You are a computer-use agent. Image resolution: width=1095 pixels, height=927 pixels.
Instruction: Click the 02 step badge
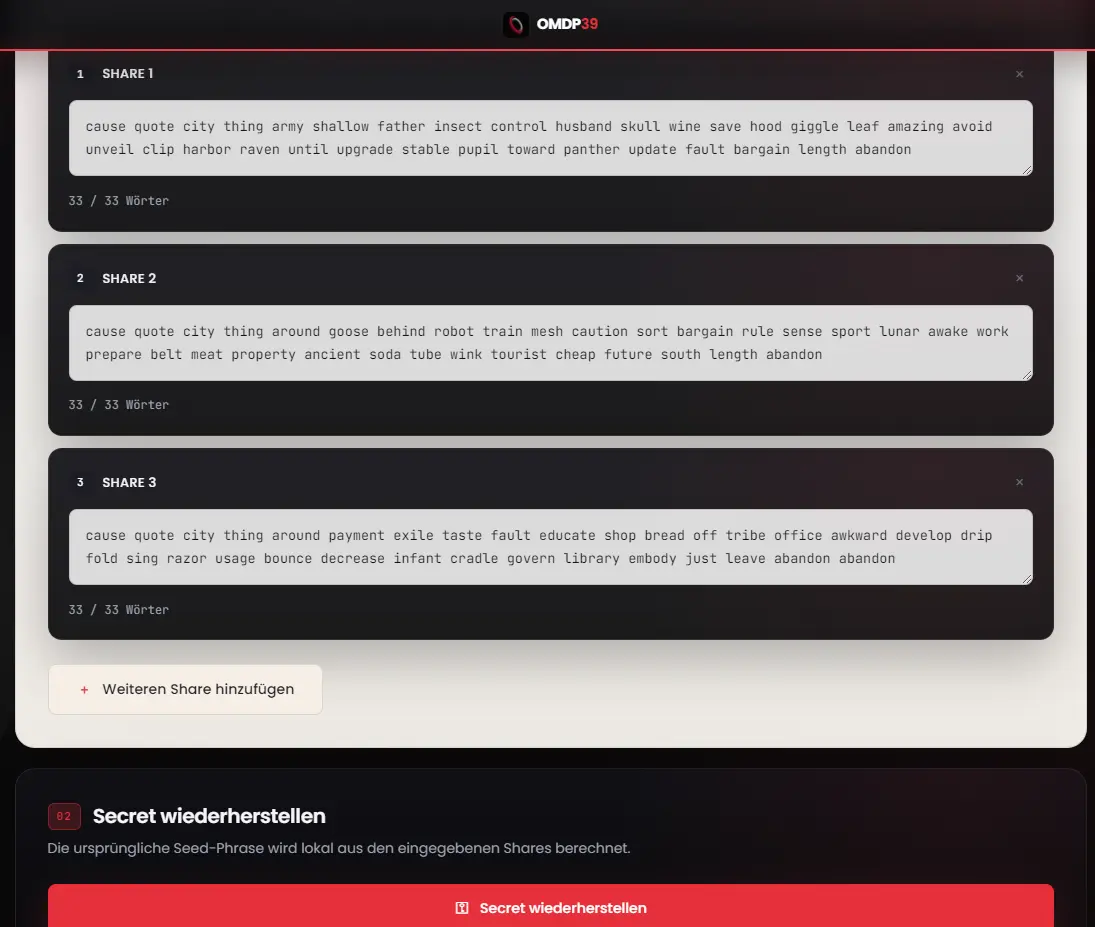coord(64,816)
